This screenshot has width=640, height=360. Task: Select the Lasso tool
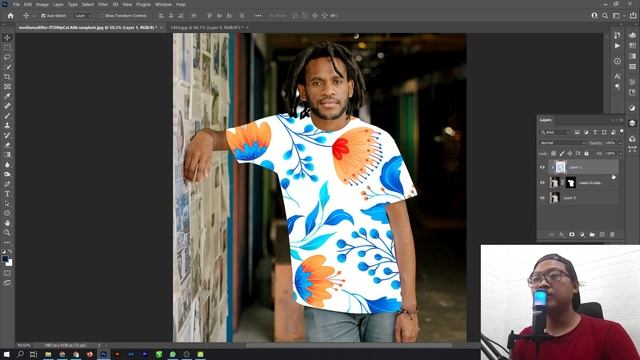click(7, 57)
